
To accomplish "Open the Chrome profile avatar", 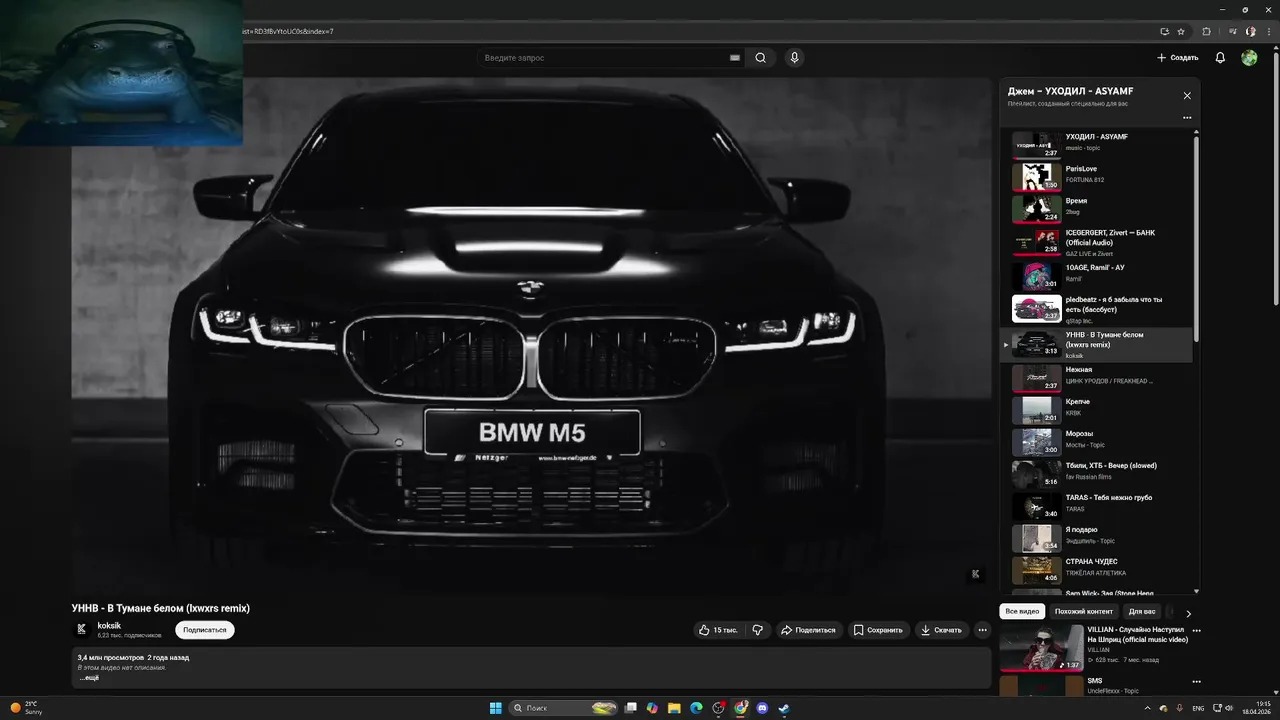I will [1250, 31].
